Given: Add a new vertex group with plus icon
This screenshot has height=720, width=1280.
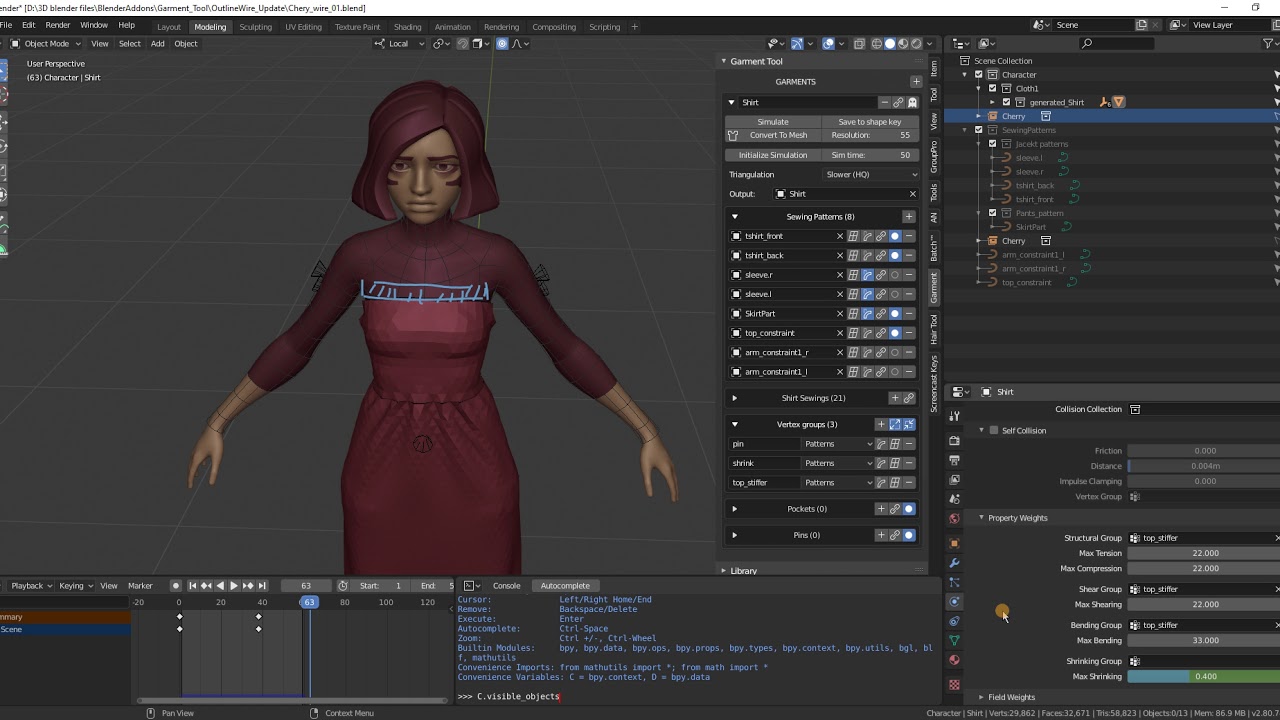Looking at the screenshot, I should [x=881, y=424].
